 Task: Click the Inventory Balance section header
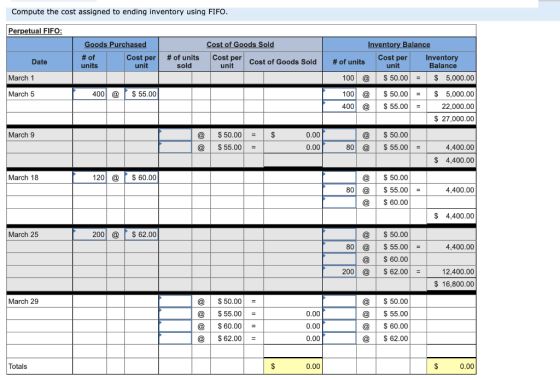pos(399,44)
